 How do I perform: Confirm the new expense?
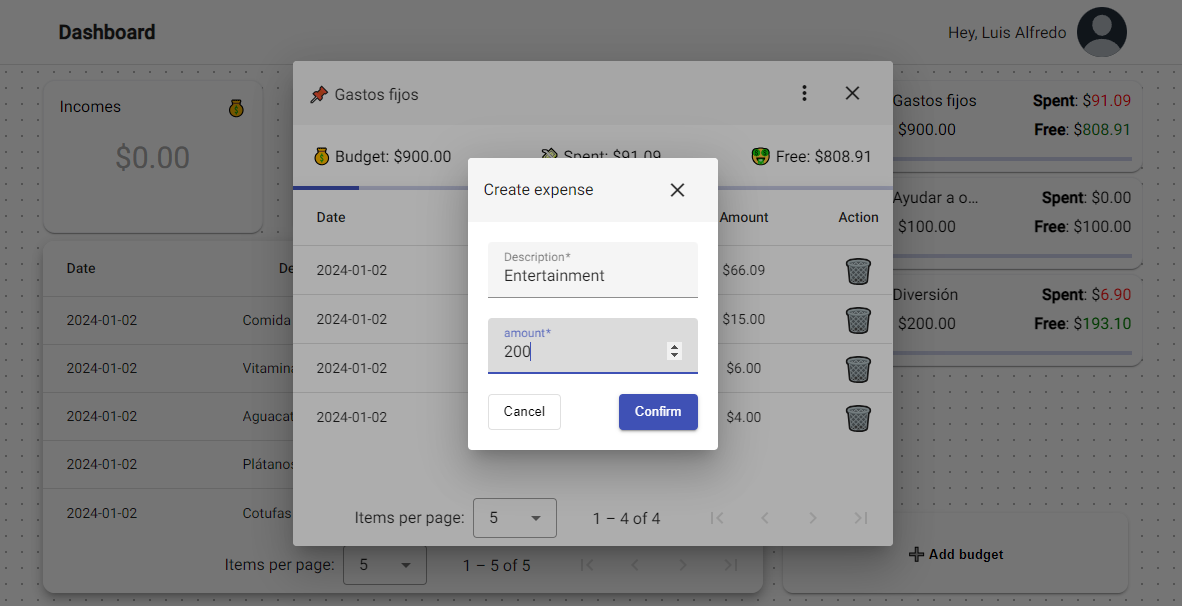pyautogui.click(x=658, y=412)
